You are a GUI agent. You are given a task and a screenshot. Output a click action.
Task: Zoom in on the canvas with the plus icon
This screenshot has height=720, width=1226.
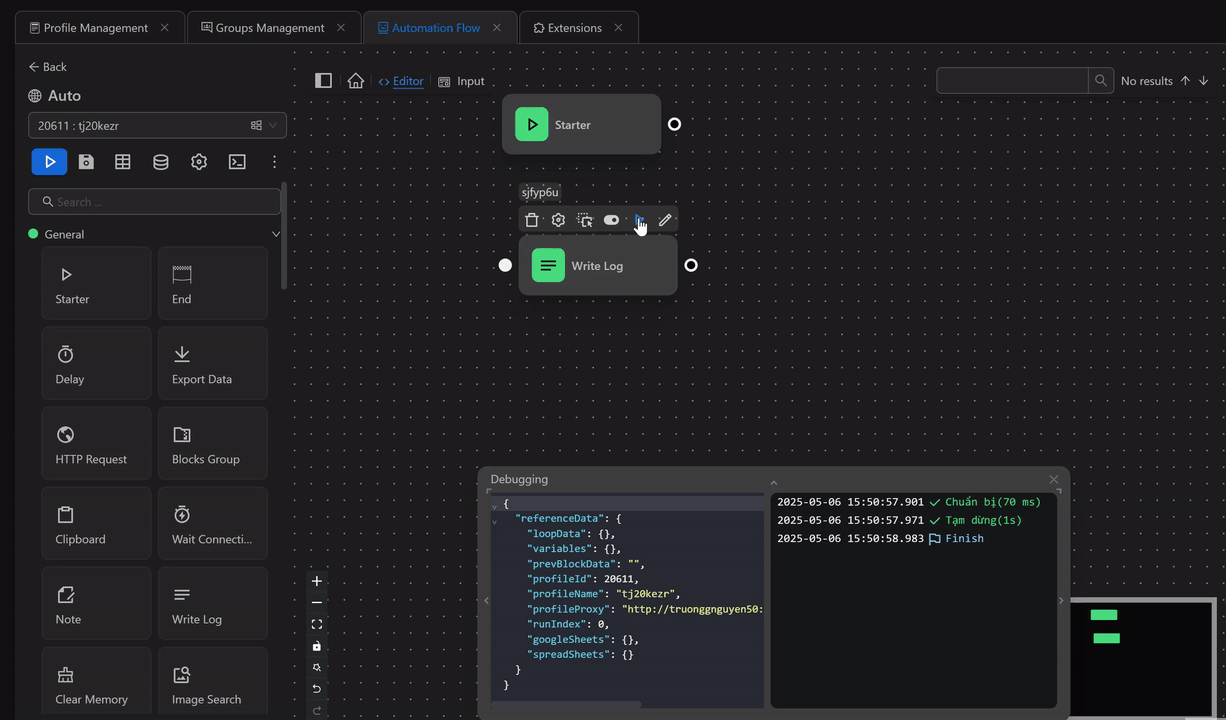click(316, 580)
